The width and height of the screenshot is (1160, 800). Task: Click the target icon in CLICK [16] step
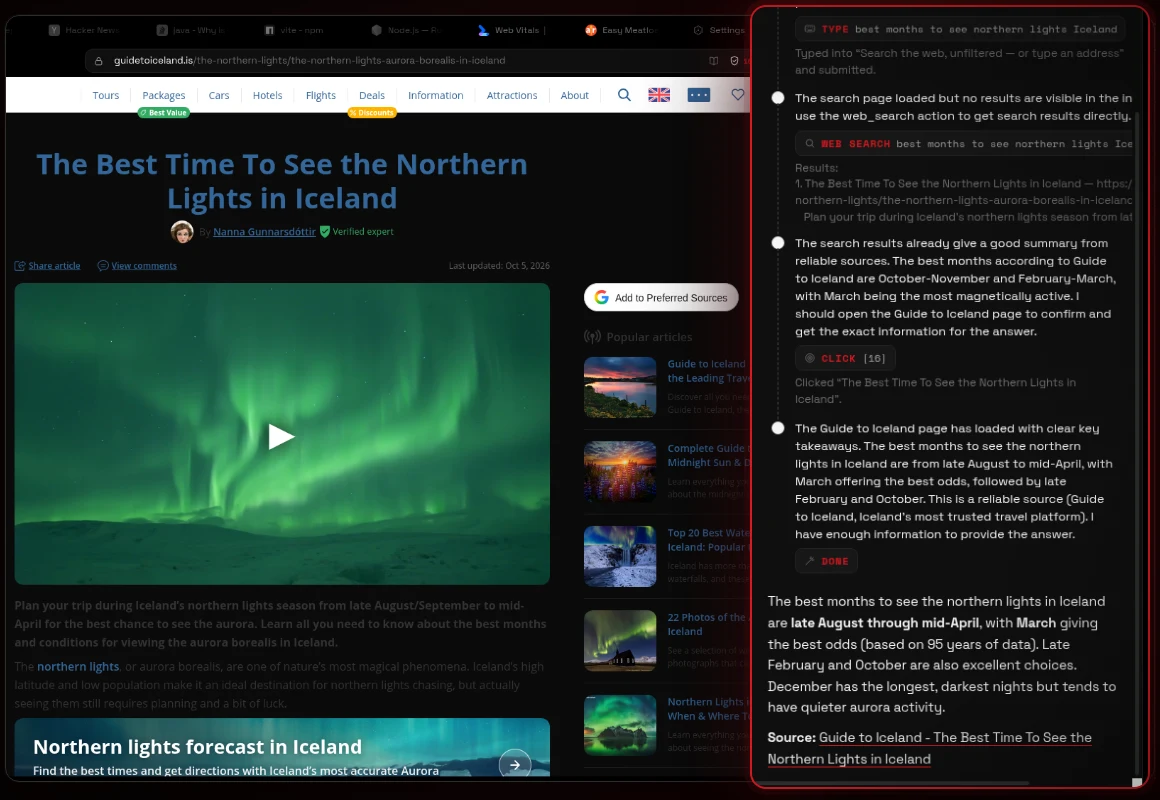[x=810, y=358]
